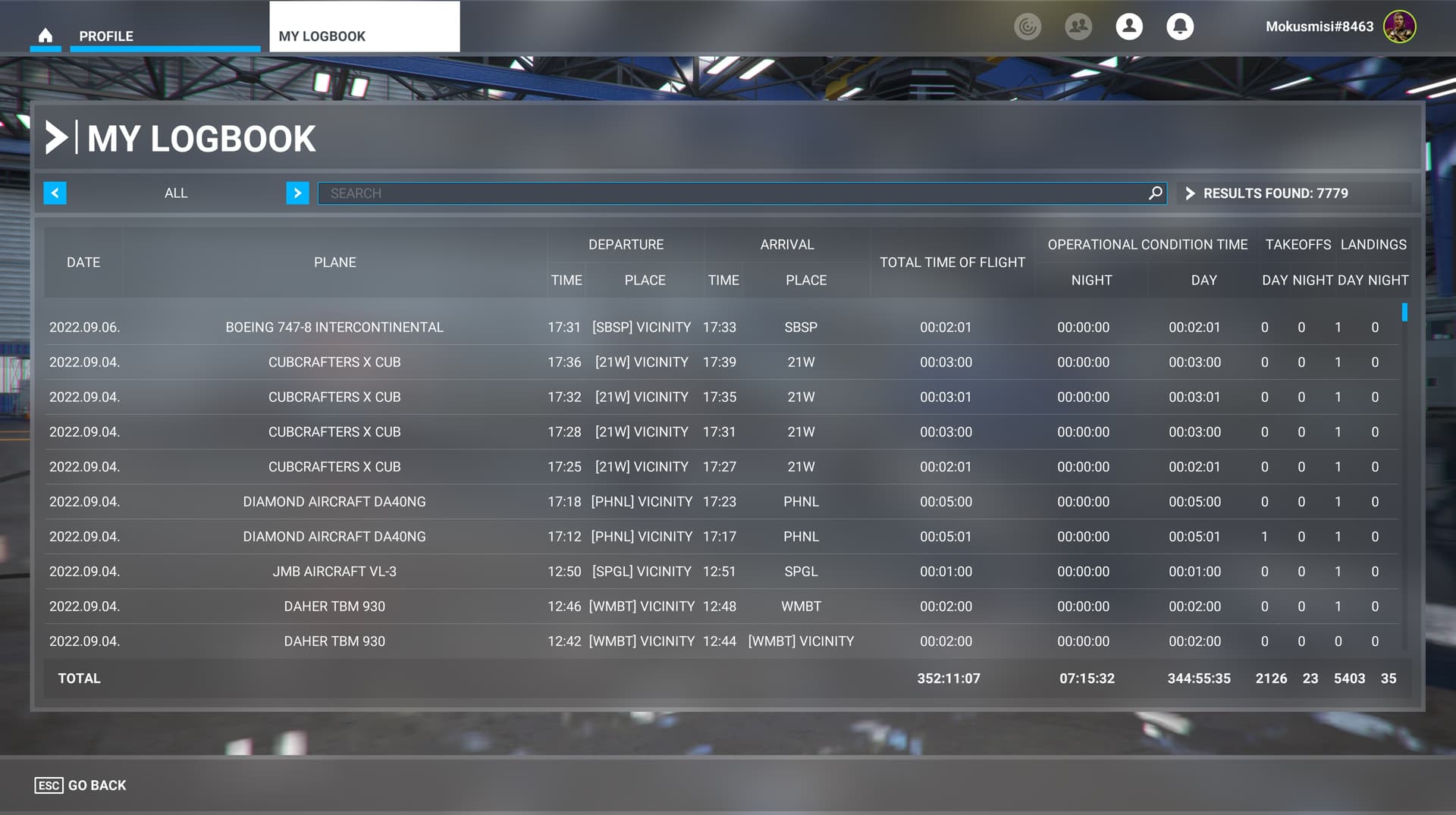
Task: Click the spiral activity icon near the bell
Action: pyautogui.click(x=1028, y=26)
